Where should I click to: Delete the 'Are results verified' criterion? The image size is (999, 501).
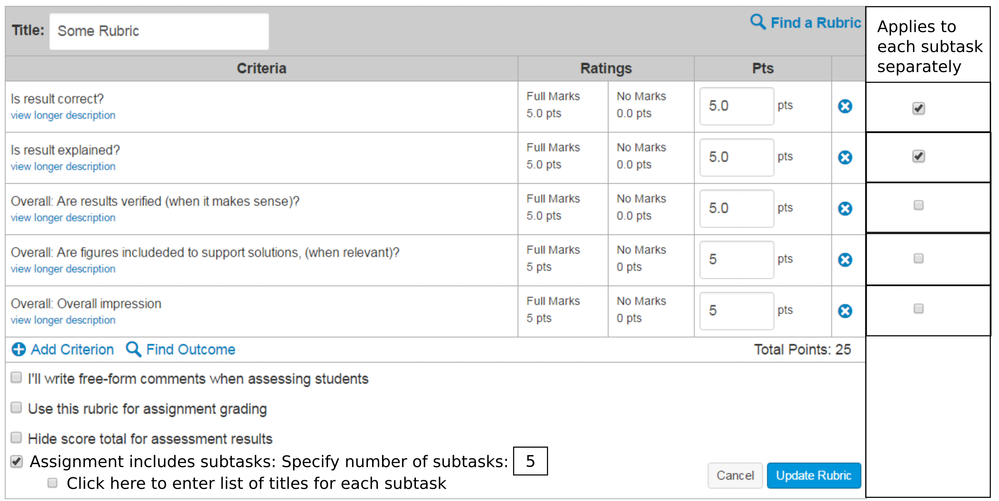845,208
